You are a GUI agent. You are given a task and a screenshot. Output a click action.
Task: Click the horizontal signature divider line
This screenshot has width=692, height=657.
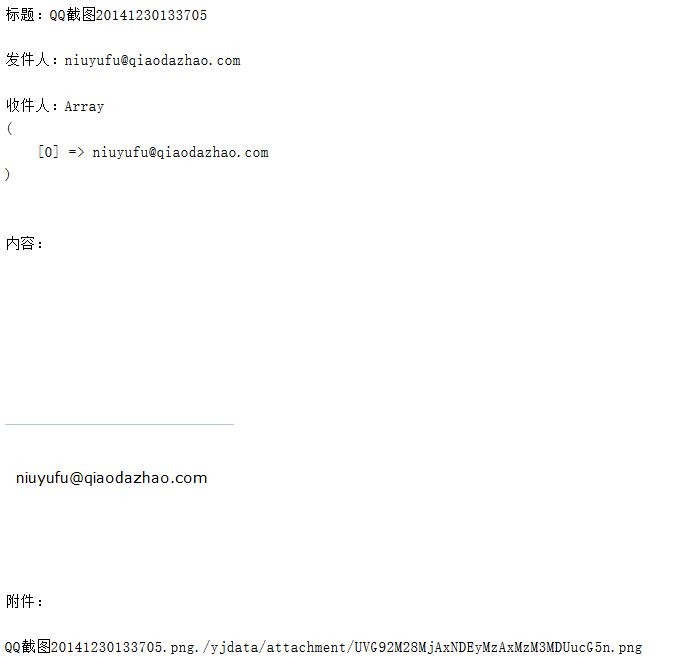coord(119,424)
